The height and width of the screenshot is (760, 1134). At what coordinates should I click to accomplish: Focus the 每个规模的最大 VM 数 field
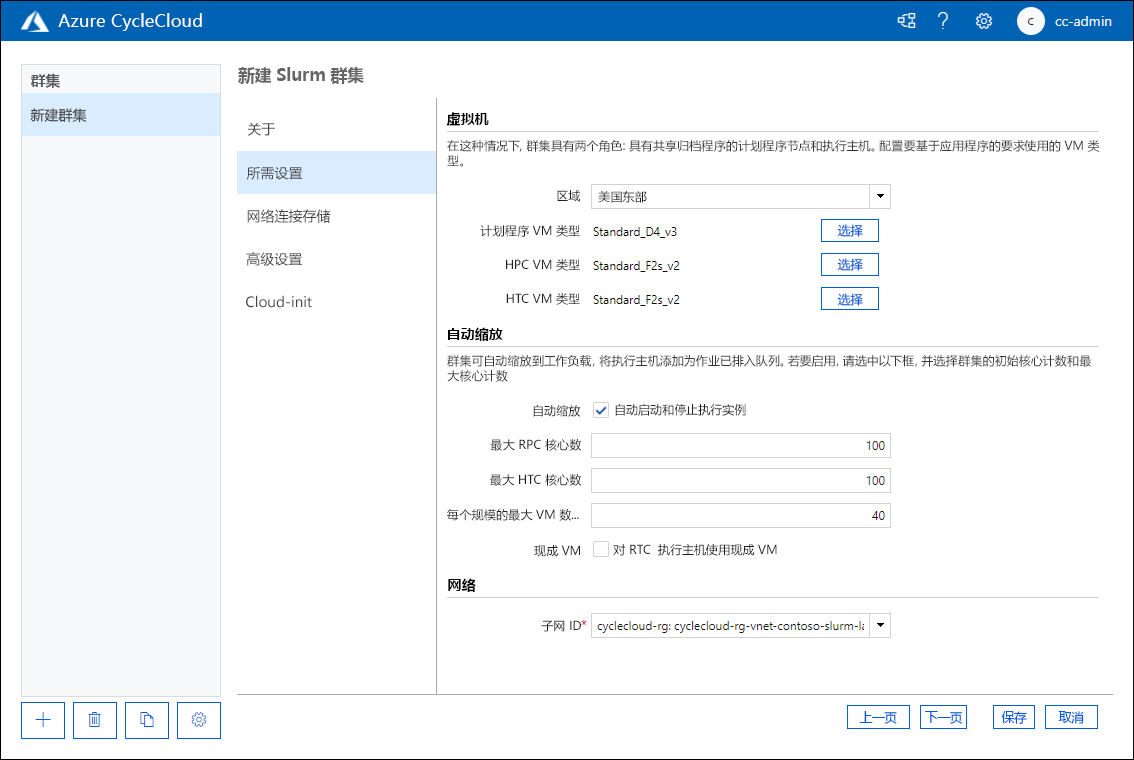pyautogui.click(x=741, y=516)
